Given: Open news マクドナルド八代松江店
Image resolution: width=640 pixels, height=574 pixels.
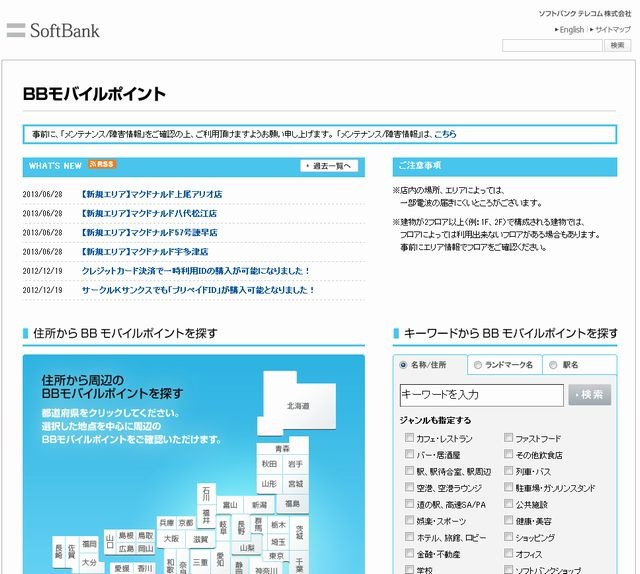Looking at the screenshot, I should point(149,214).
